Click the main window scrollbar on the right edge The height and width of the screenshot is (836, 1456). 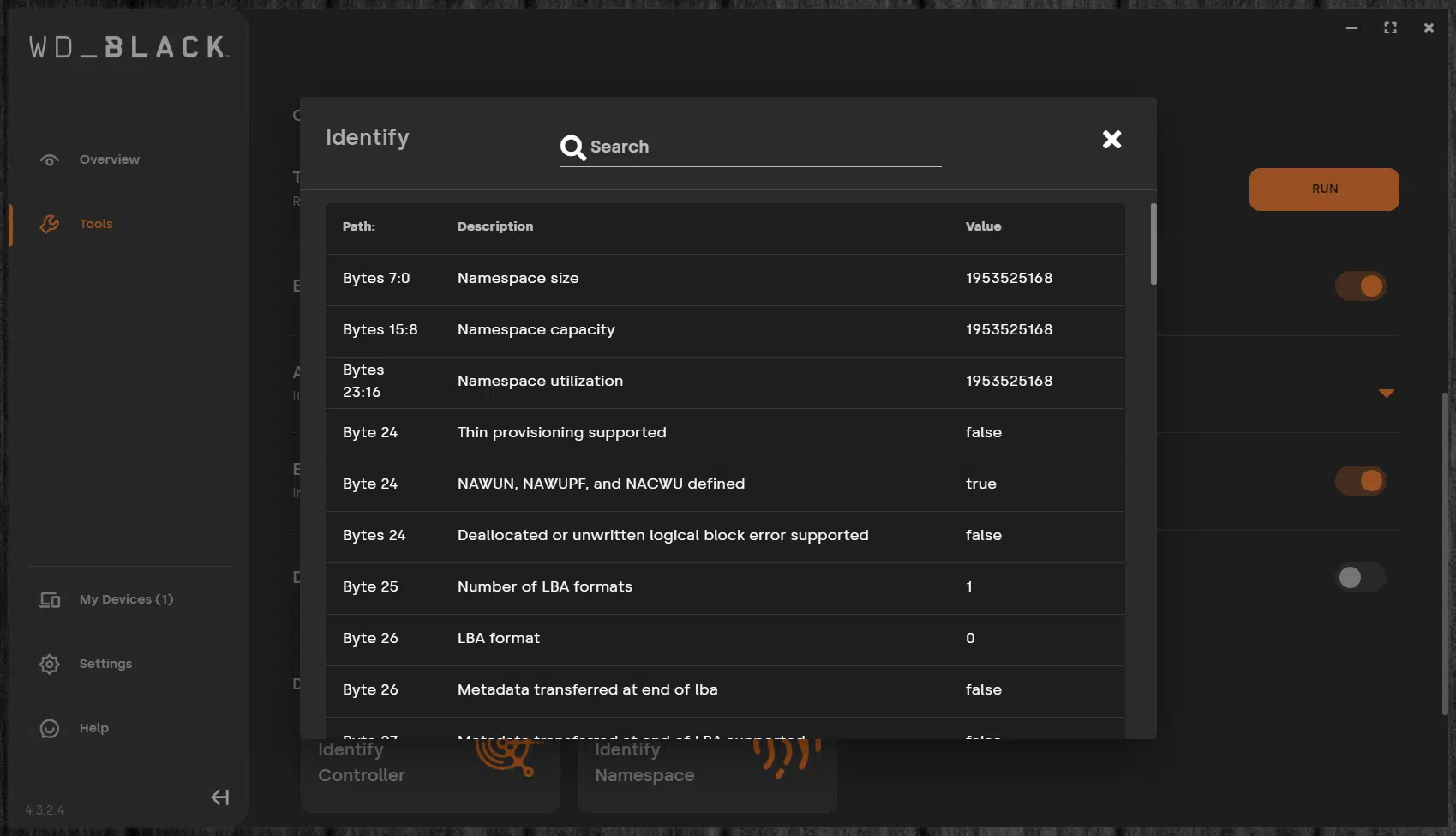[1446, 553]
